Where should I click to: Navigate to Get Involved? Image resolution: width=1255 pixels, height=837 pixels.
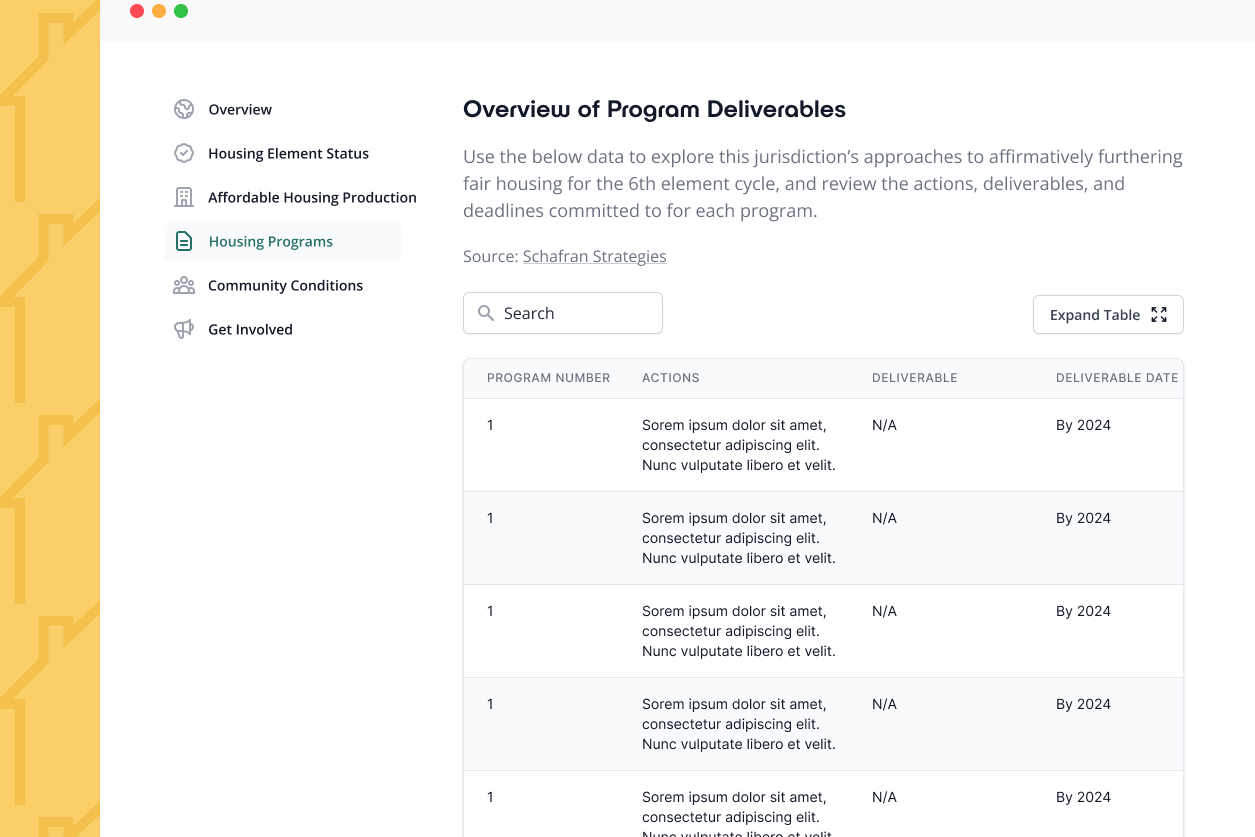coord(250,330)
